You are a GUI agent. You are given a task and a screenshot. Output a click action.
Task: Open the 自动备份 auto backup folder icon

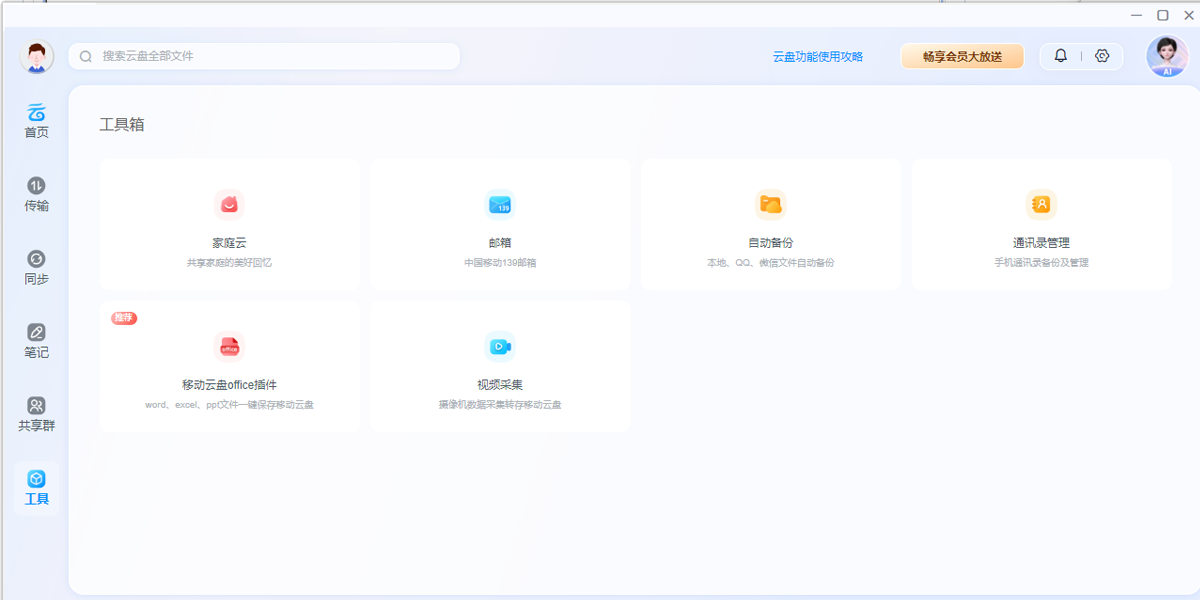point(770,205)
